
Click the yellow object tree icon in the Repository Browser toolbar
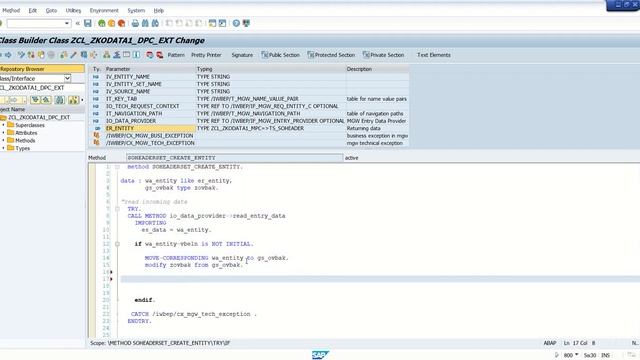click(x=73, y=100)
